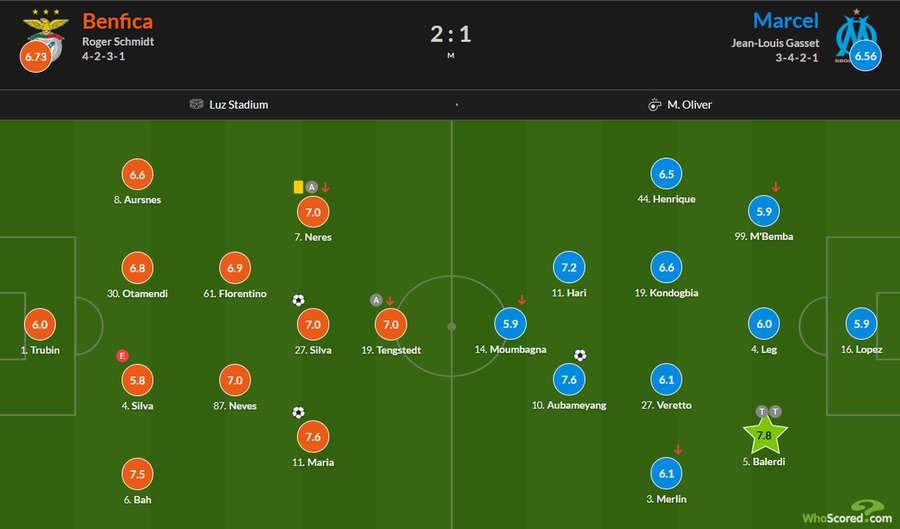Select Bah's 7.5 rating circle
900x529 pixels.
tap(138, 474)
